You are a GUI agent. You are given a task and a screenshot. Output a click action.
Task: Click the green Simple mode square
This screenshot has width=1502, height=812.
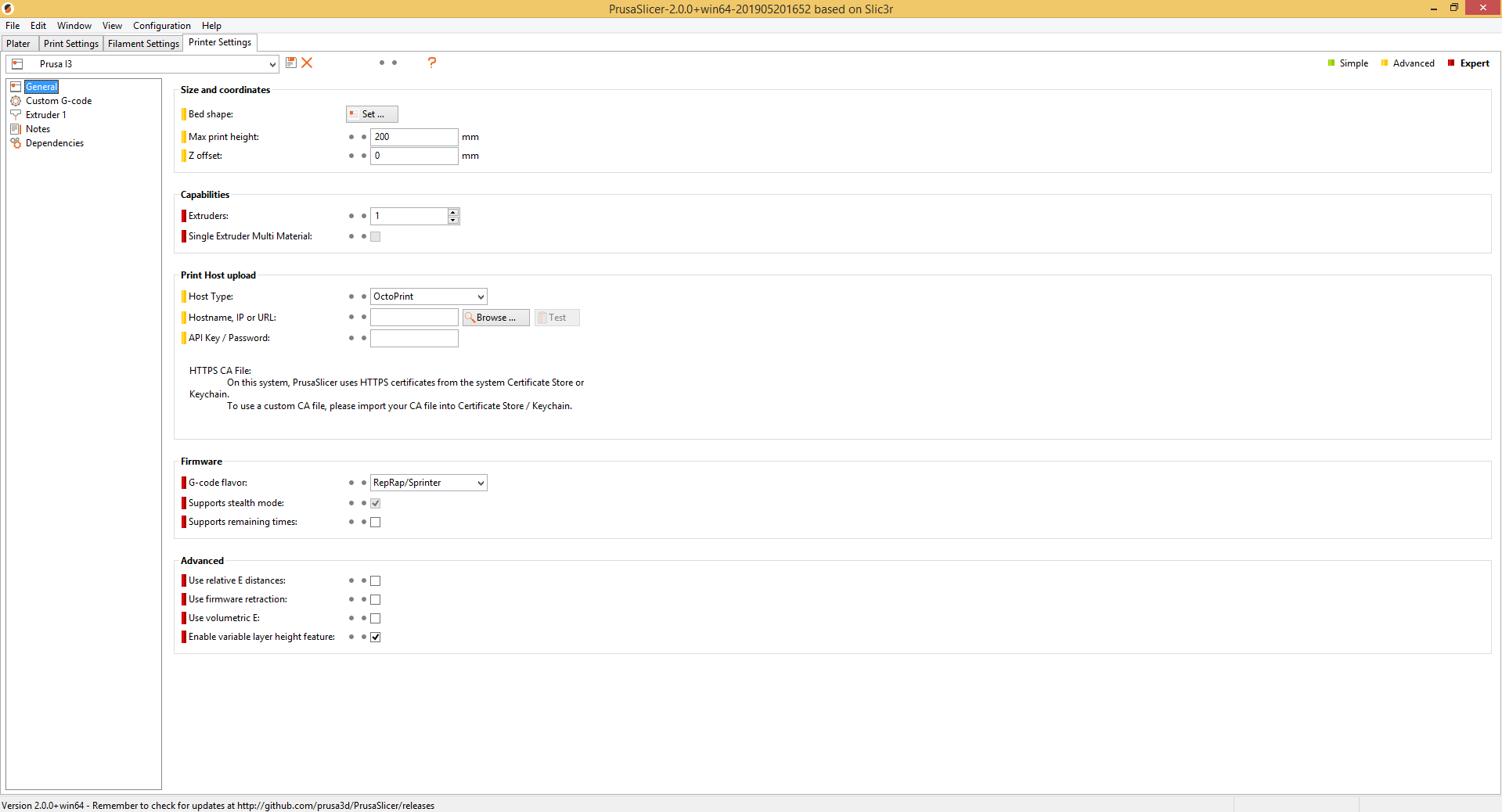pos(1331,63)
